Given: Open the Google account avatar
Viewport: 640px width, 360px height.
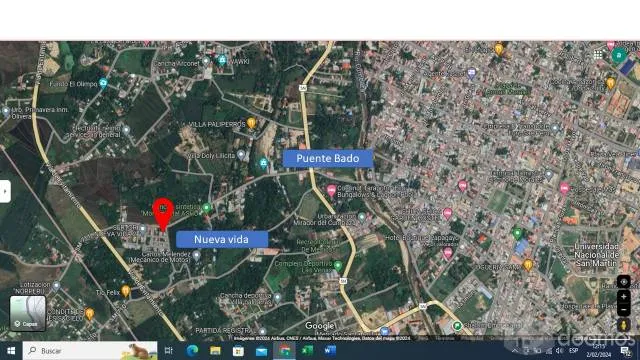Looking at the screenshot, I should (x=619, y=55).
